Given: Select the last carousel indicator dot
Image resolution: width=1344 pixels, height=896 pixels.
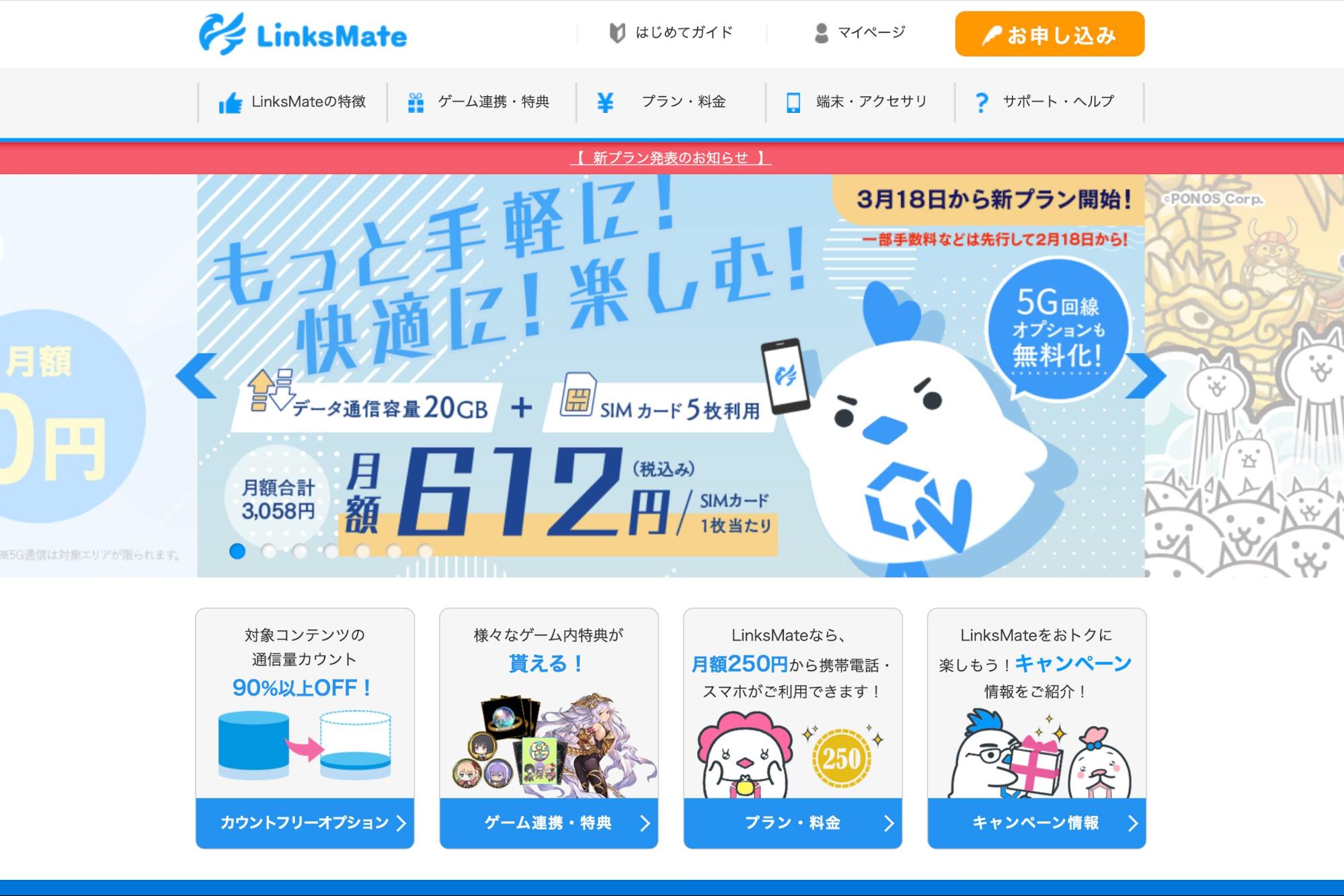Looking at the screenshot, I should [x=425, y=551].
